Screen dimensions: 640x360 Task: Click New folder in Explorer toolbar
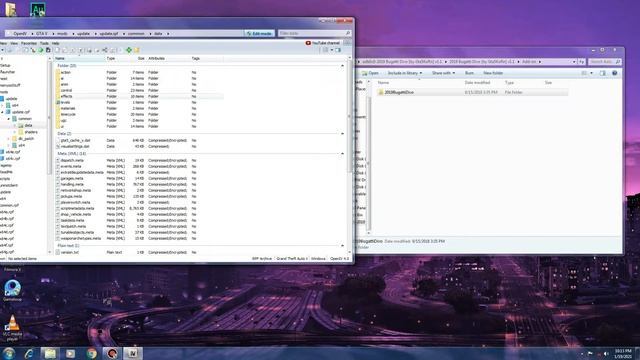[x=493, y=73]
